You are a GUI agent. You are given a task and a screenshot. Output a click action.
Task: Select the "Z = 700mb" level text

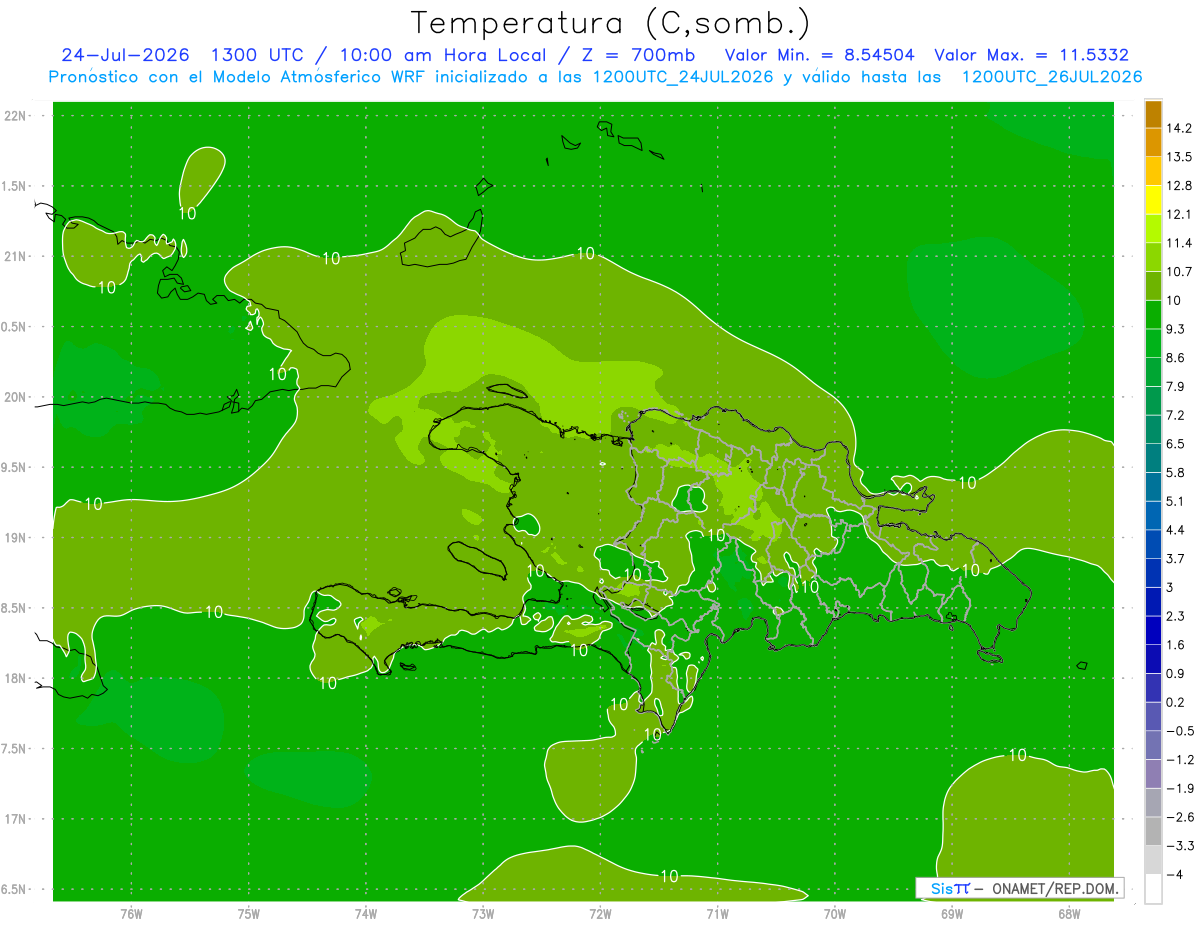tap(638, 55)
